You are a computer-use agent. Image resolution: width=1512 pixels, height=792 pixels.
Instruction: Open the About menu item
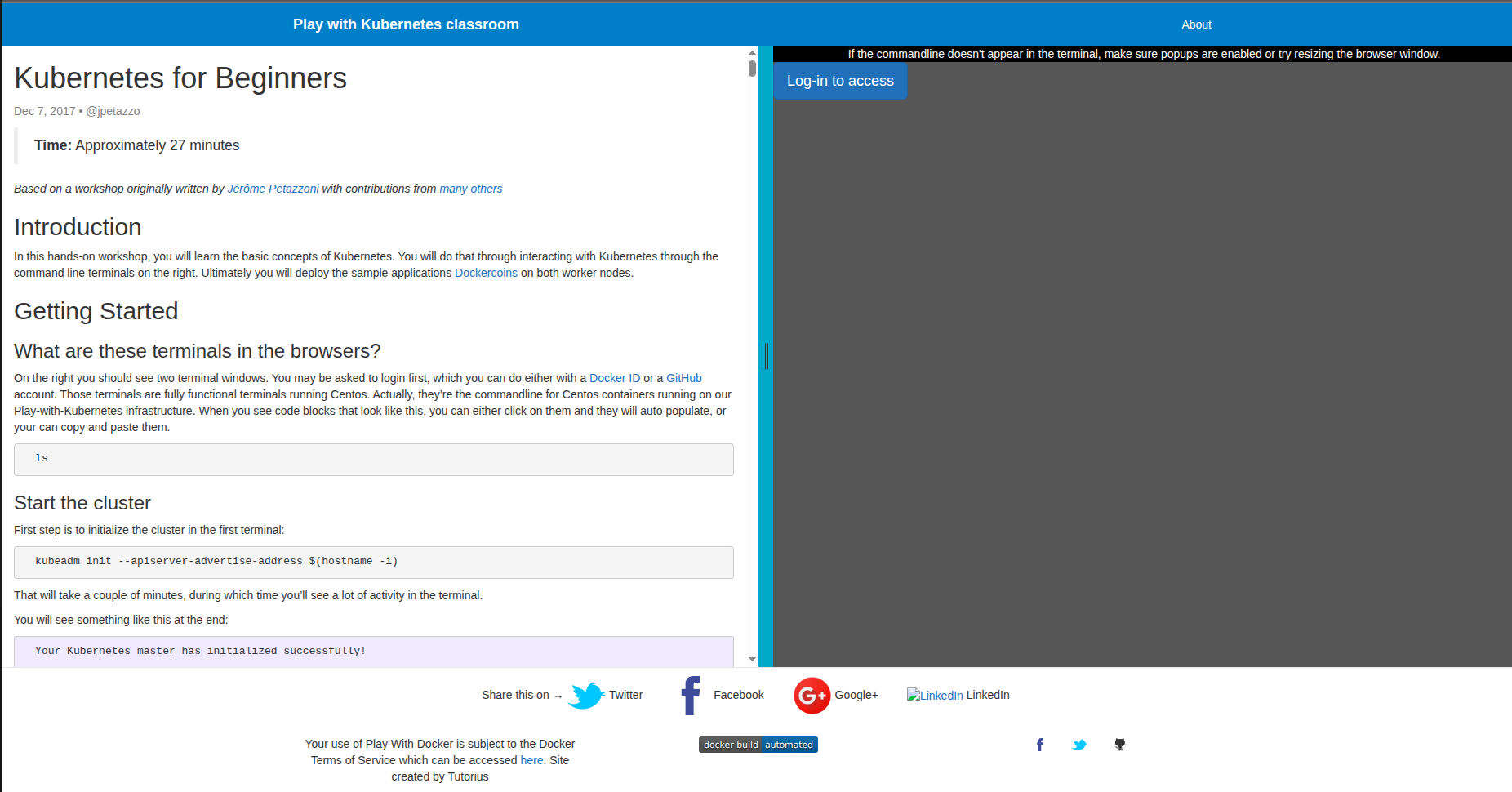pyautogui.click(x=1196, y=24)
